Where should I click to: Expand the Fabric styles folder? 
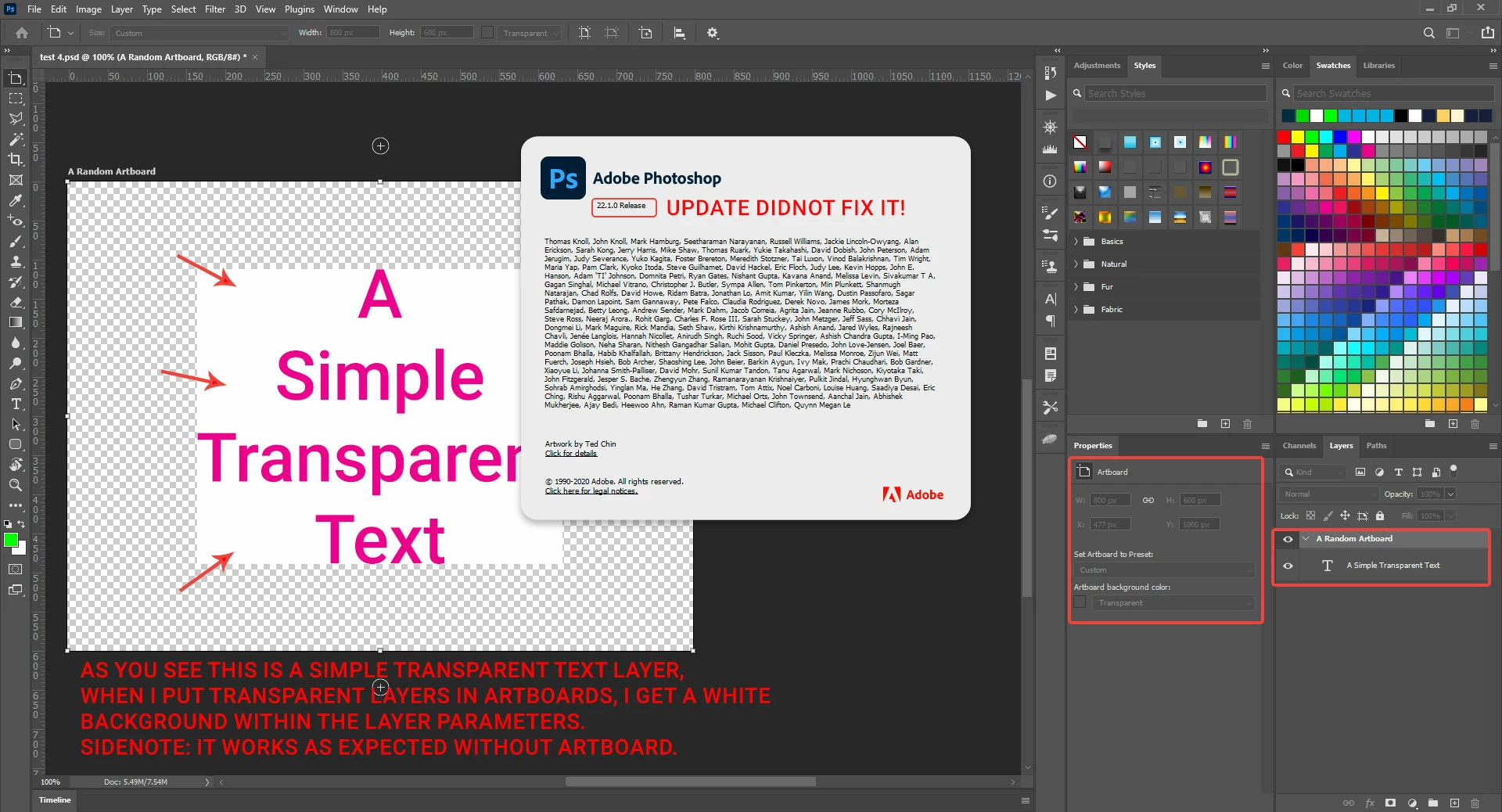pos(1076,310)
